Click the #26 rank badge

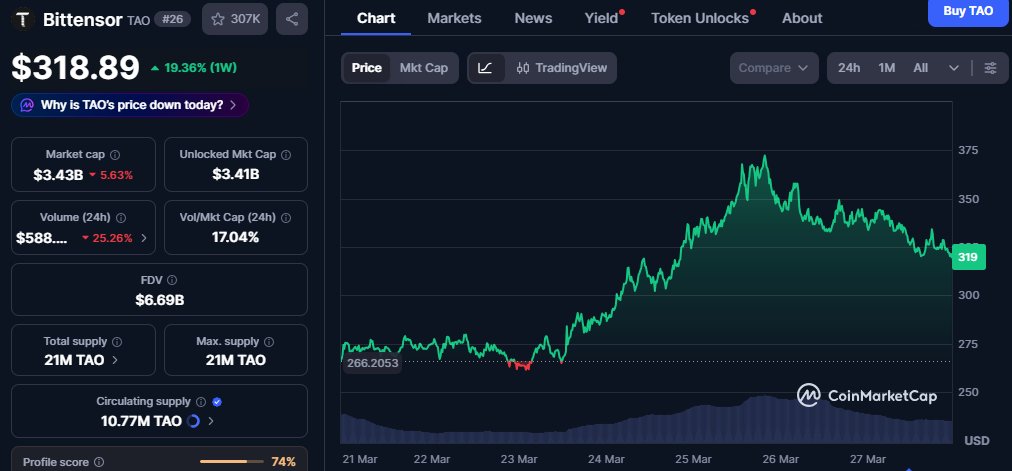[x=173, y=19]
